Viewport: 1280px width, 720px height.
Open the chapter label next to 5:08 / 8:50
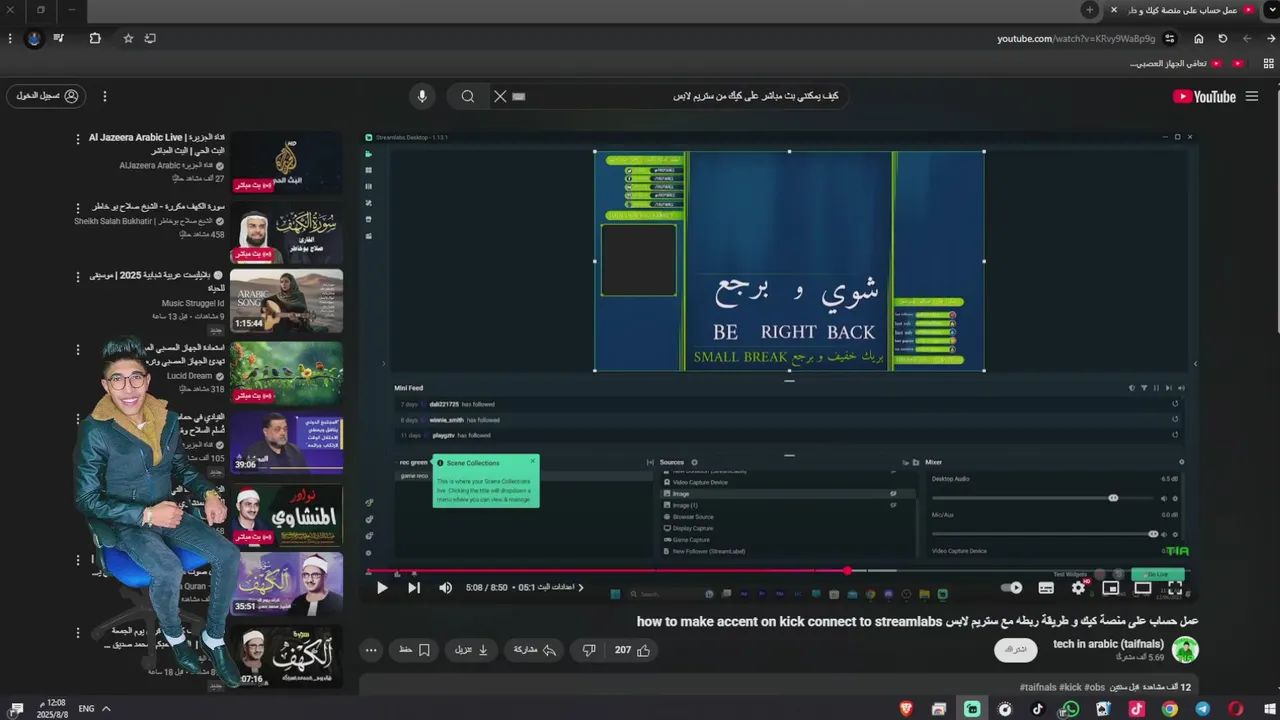point(550,588)
